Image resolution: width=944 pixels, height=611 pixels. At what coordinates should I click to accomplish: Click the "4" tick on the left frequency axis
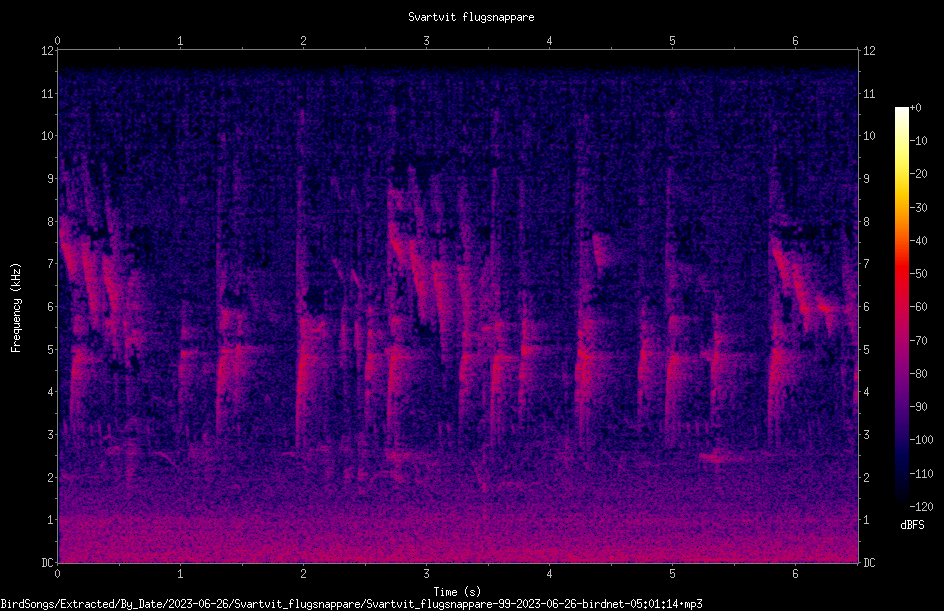(50, 392)
